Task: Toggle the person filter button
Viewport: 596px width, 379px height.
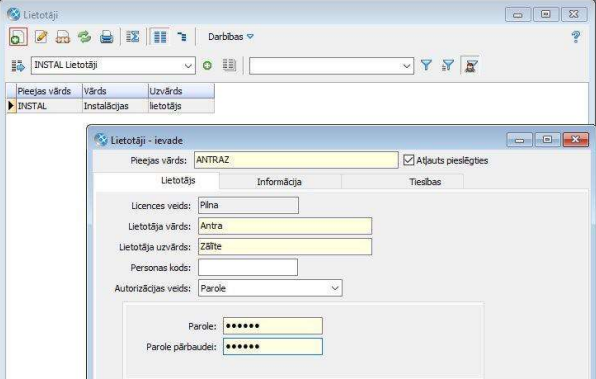Action: coord(470,65)
